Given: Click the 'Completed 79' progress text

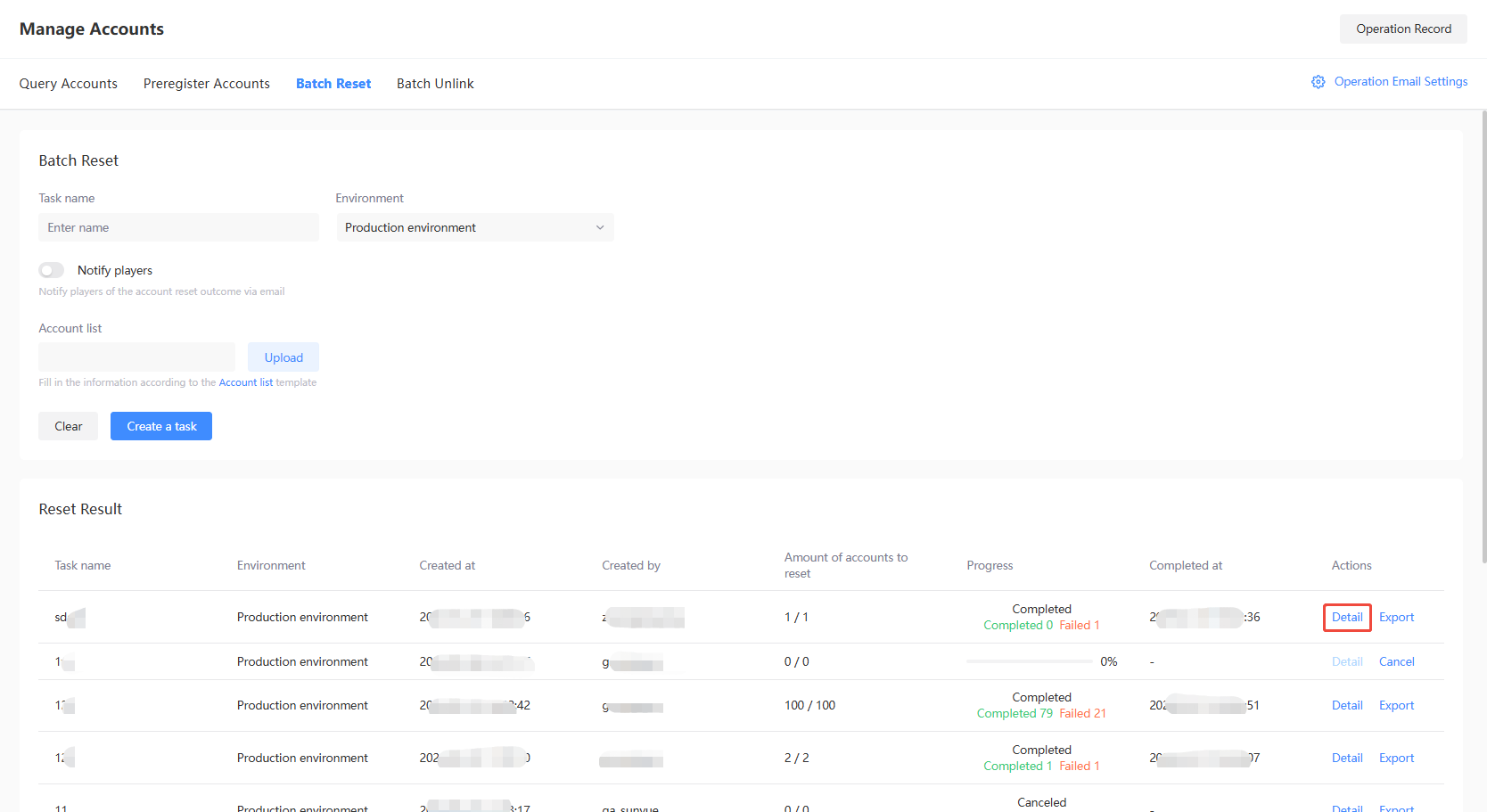Looking at the screenshot, I should click(x=1015, y=713).
